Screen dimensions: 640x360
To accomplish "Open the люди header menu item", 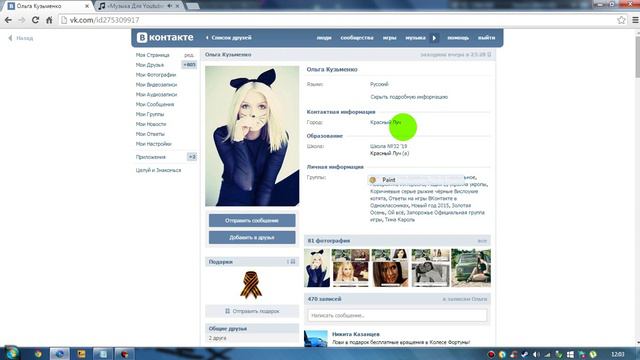I will (324, 38).
